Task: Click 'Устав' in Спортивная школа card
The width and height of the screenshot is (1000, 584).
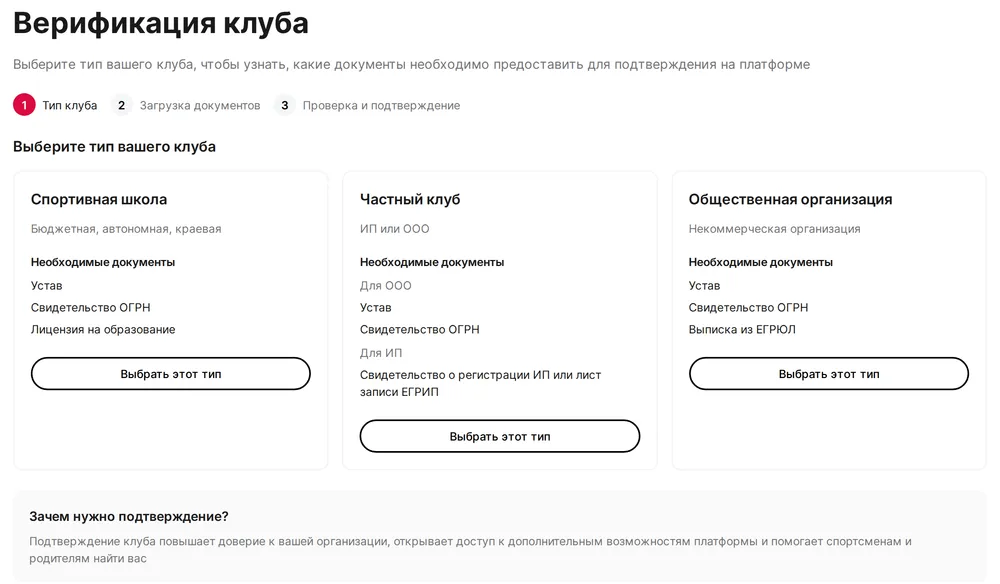Action: point(47,286)
